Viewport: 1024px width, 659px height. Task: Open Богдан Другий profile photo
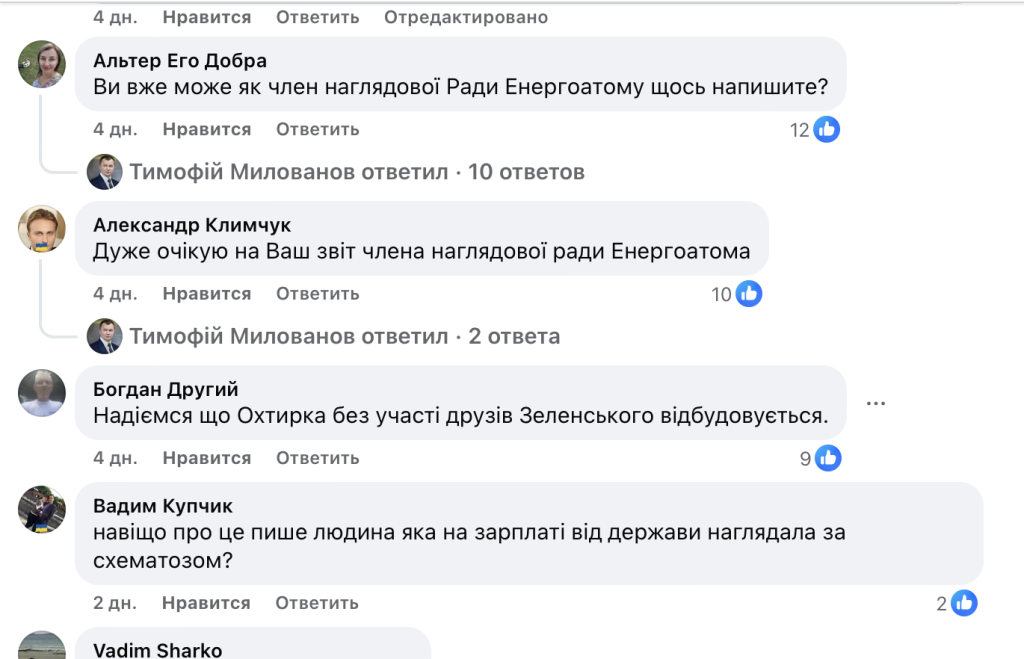pos(41,391)
